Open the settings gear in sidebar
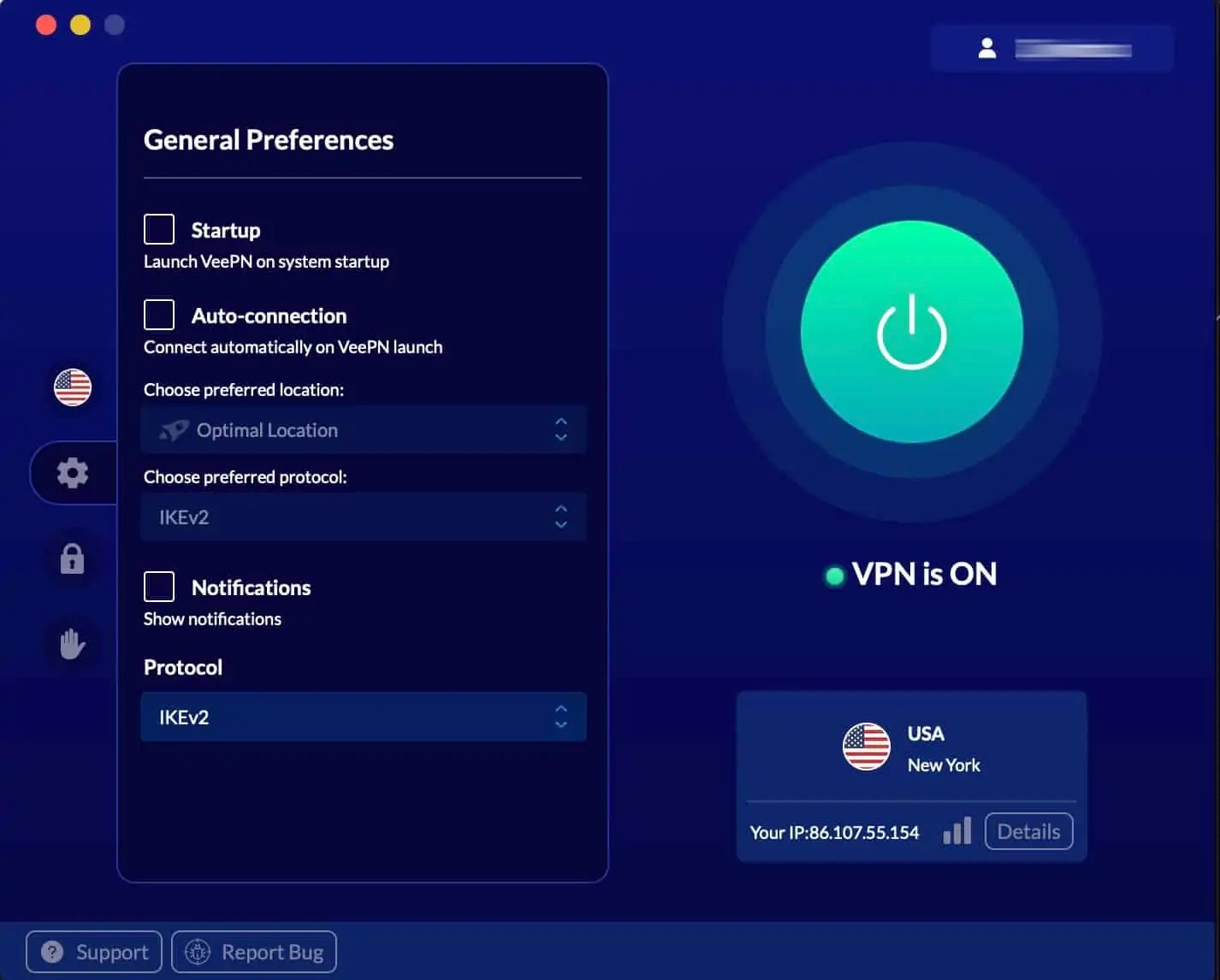Image resolution: width=1220 pixels, height=980 pixels. pyautogui.click(x=73, y=472)
